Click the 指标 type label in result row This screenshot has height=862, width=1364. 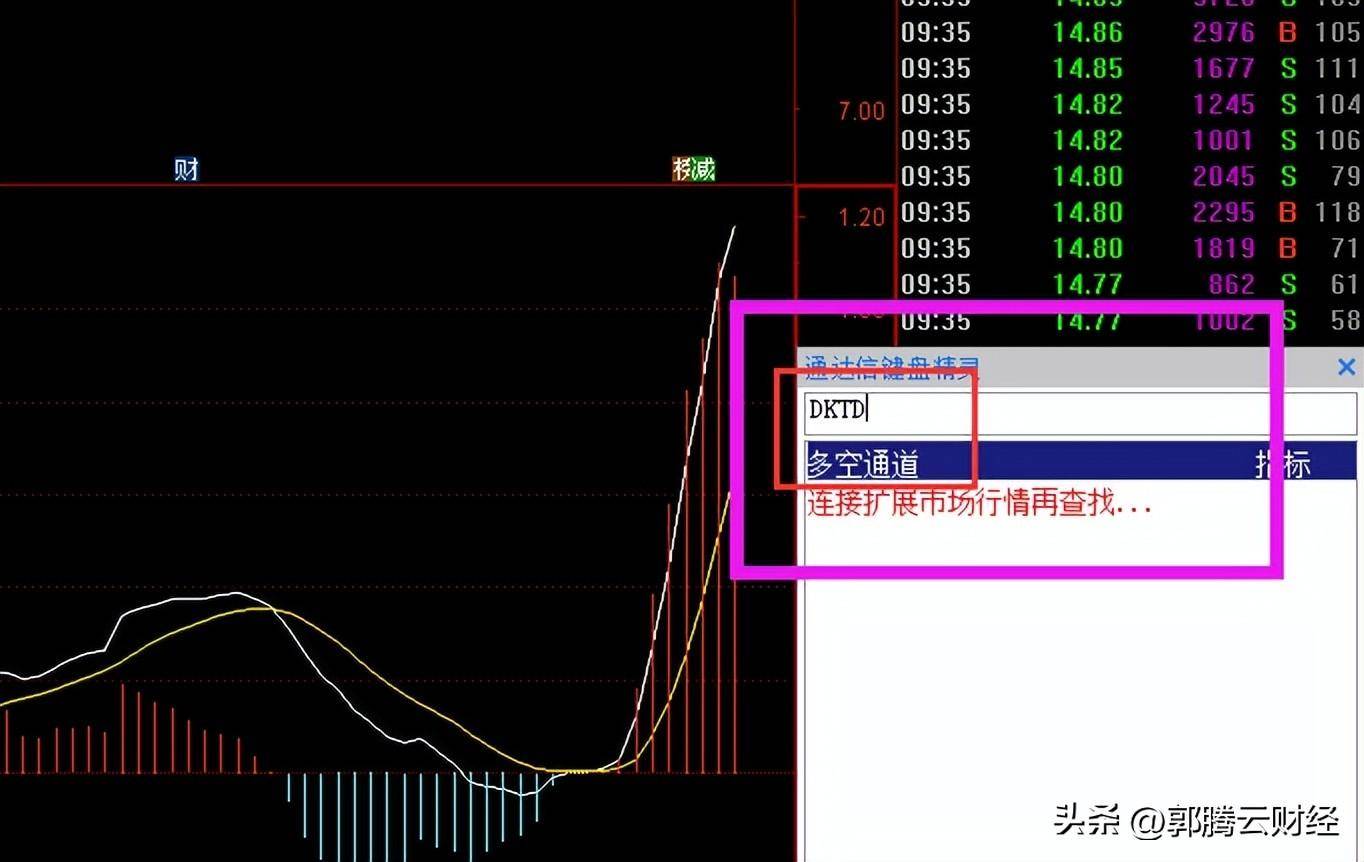coord(1283,464)
